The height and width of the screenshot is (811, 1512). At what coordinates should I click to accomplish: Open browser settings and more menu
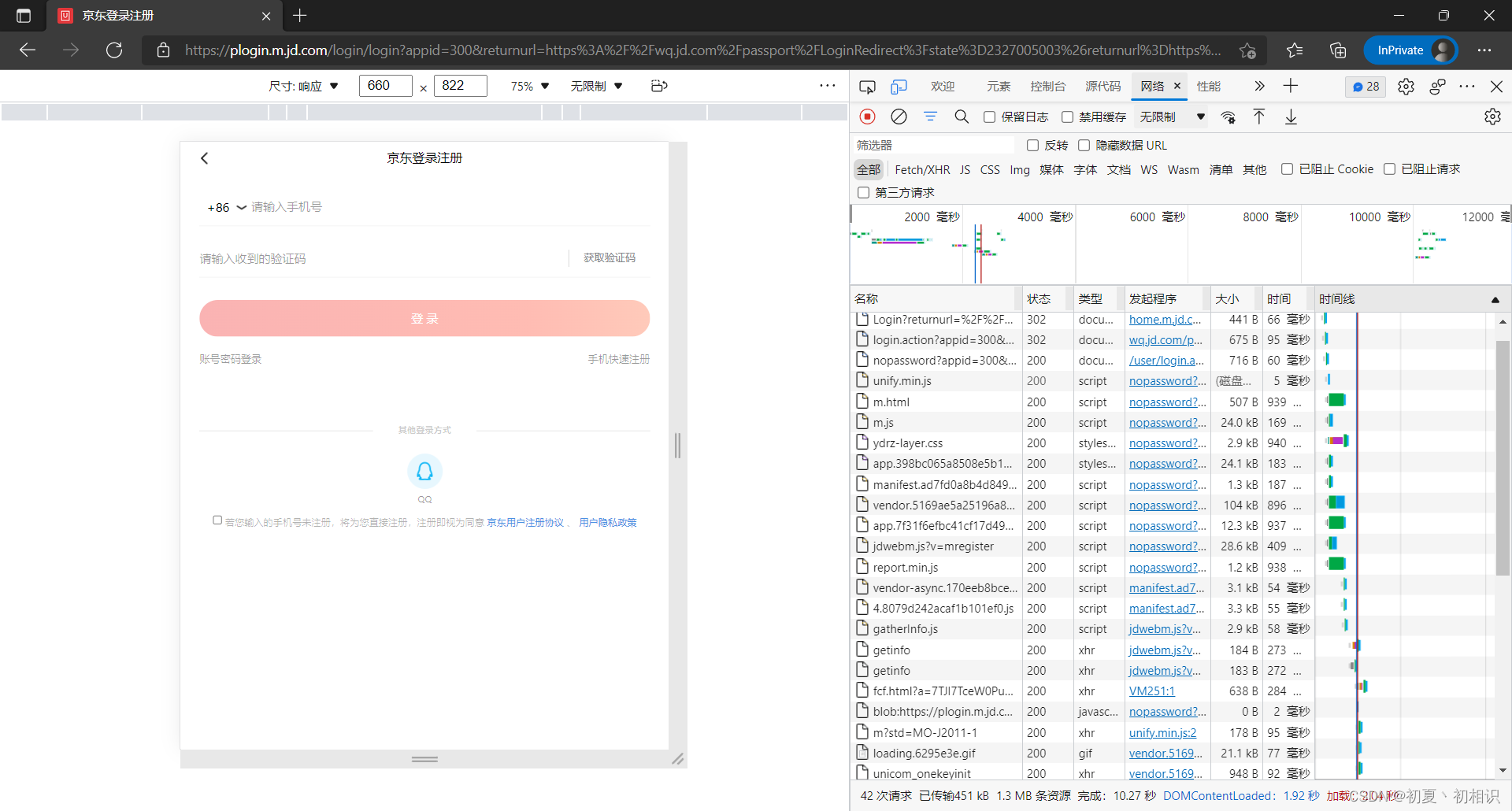pos(1484,50)
